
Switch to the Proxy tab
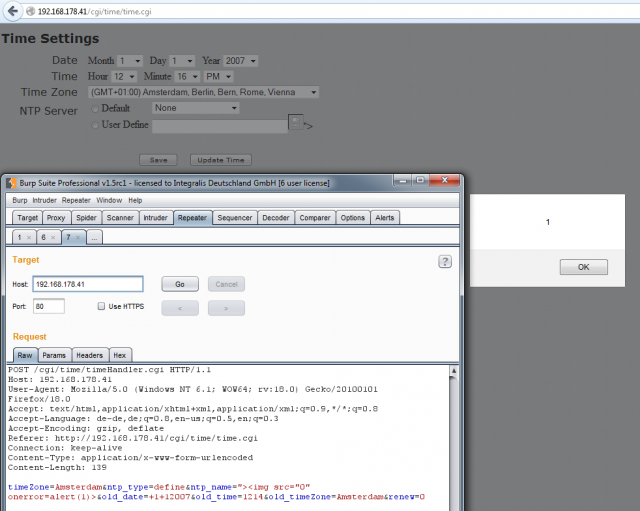coord(56,218)
